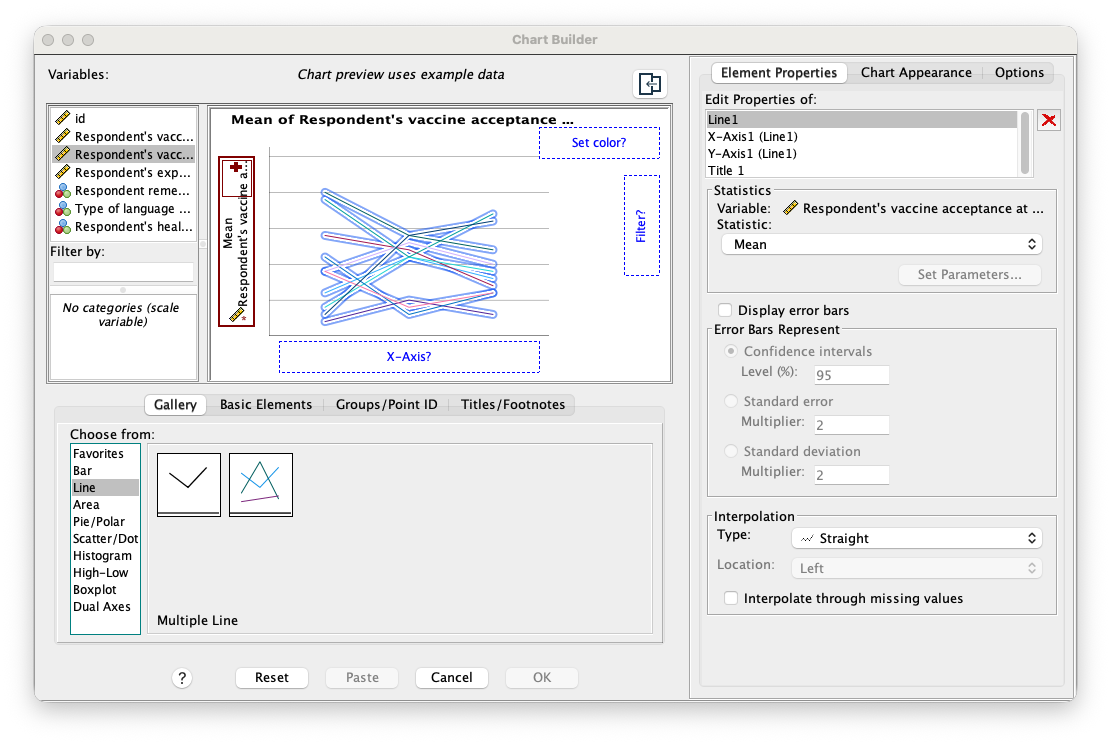The image size is (1111, 744).
Task: Enable Display error bars checkbox
Action: (x=725, y=310)
